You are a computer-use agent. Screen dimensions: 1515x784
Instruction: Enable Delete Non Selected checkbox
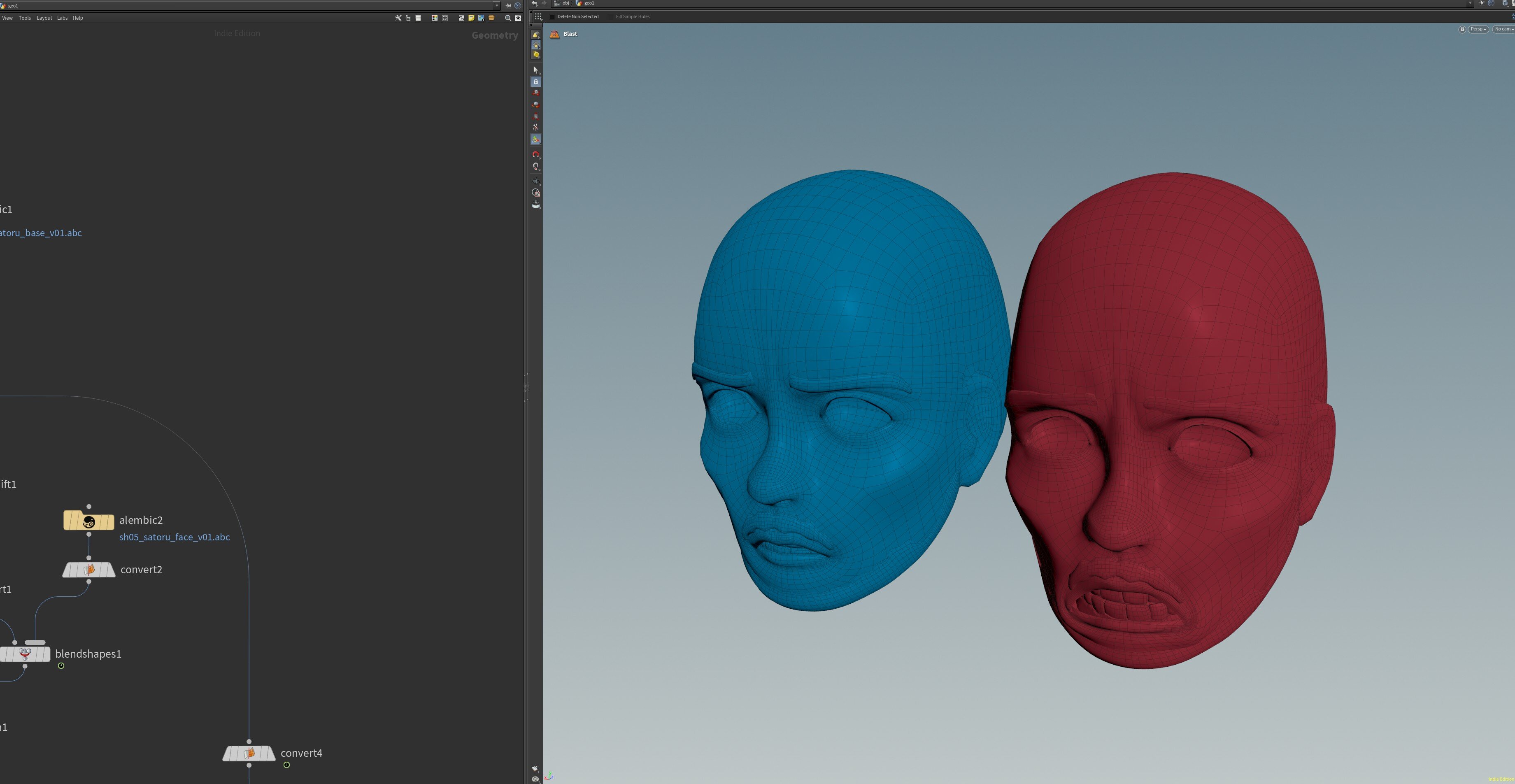click(x=552, y=16)
